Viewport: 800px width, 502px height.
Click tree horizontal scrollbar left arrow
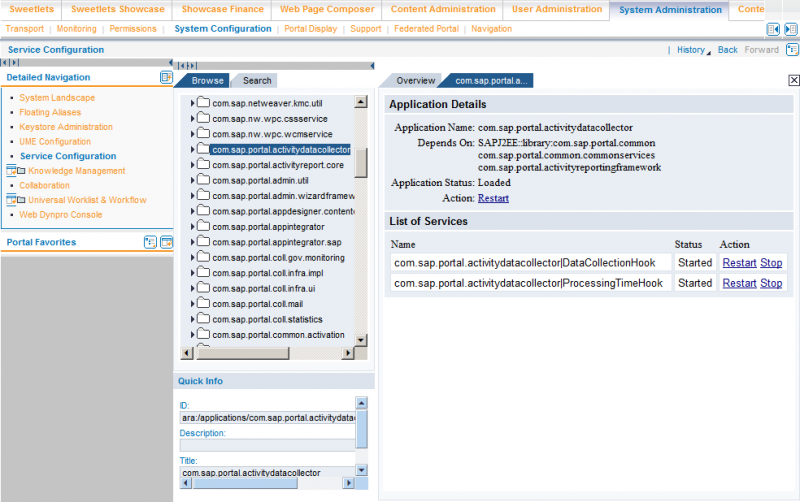tap(187, 353)
